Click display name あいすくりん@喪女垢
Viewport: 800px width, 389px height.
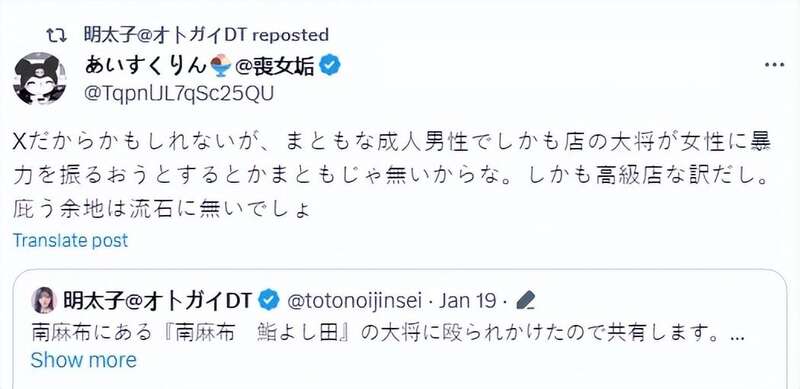[x=199, y=65]
